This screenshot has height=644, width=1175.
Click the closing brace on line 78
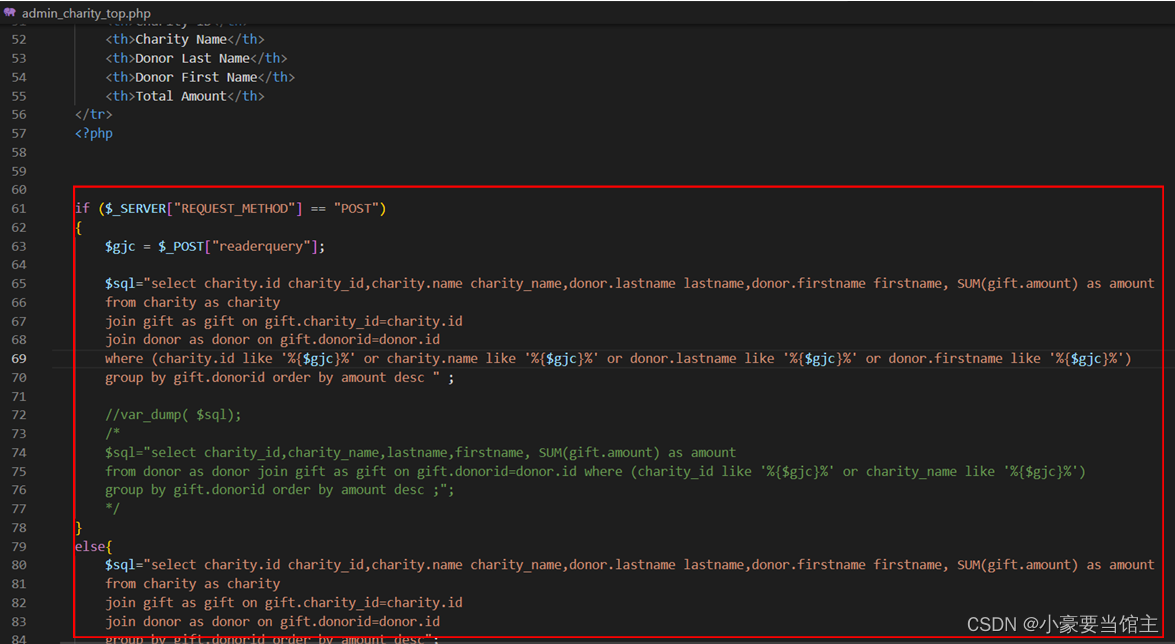click(78, 527)
